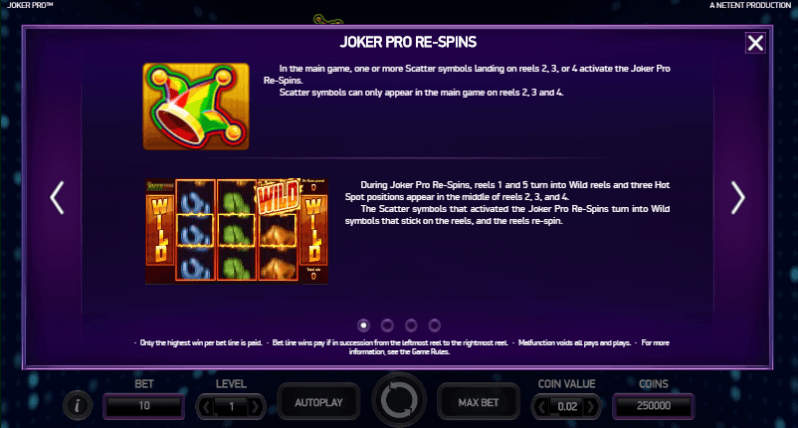This screenshot has width=798, height=428.
Task: Decrease the bet level arrow
Action: pos(206,407)
